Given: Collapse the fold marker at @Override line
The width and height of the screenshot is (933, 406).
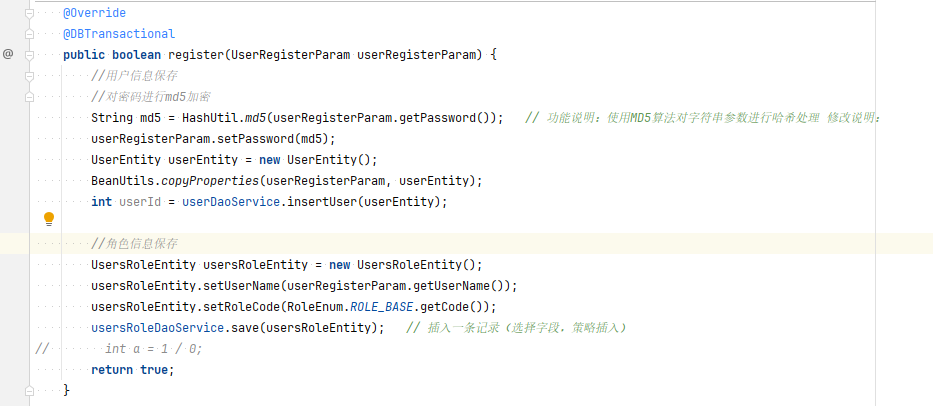Looking at the screenshot, I should point(29,13).
